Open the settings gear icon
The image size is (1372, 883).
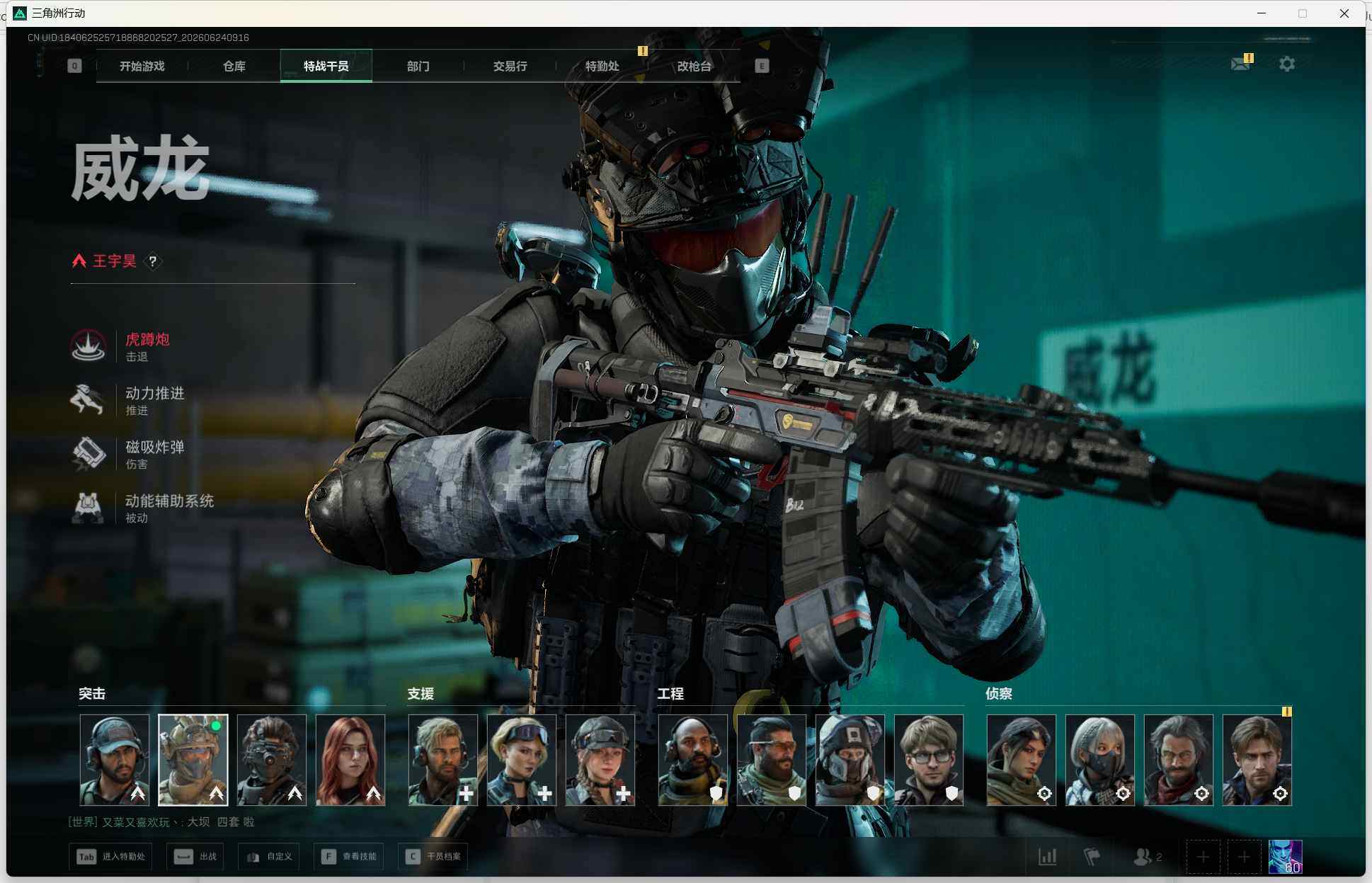[1287, 64]
